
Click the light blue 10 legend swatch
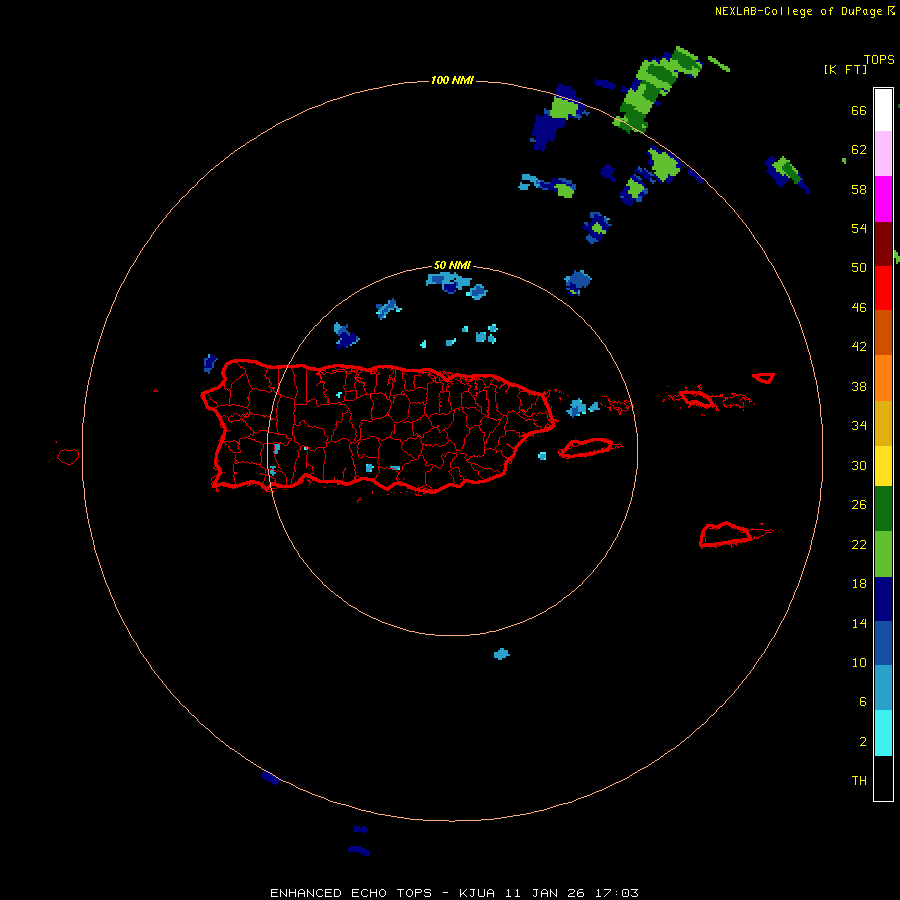point(883,688)
